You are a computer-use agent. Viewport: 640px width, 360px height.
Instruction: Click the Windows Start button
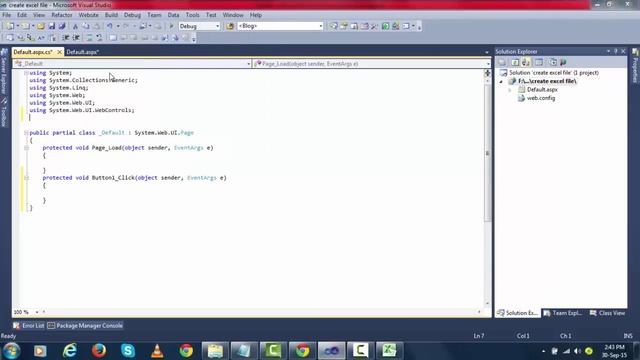[x=11, y=351]
